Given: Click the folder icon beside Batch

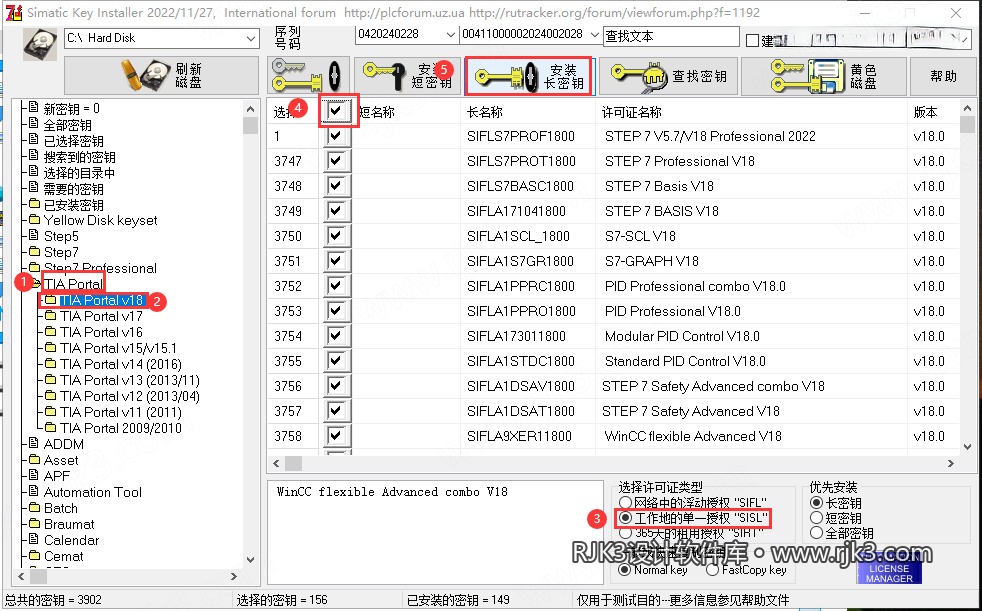Looking at the screenshot, I should pyautogui.click(x=34, y=508).
